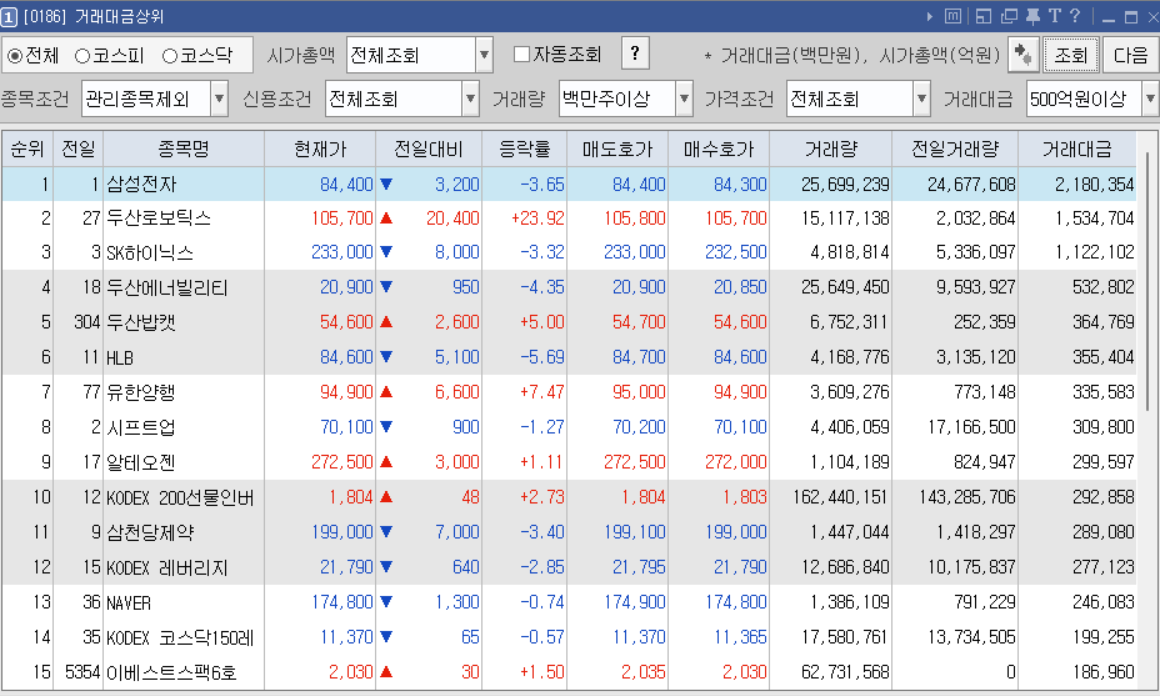Select the KODEX 코스닥150레 row name
Screen dimensions: 1160x696
click(x=180, y=638)
